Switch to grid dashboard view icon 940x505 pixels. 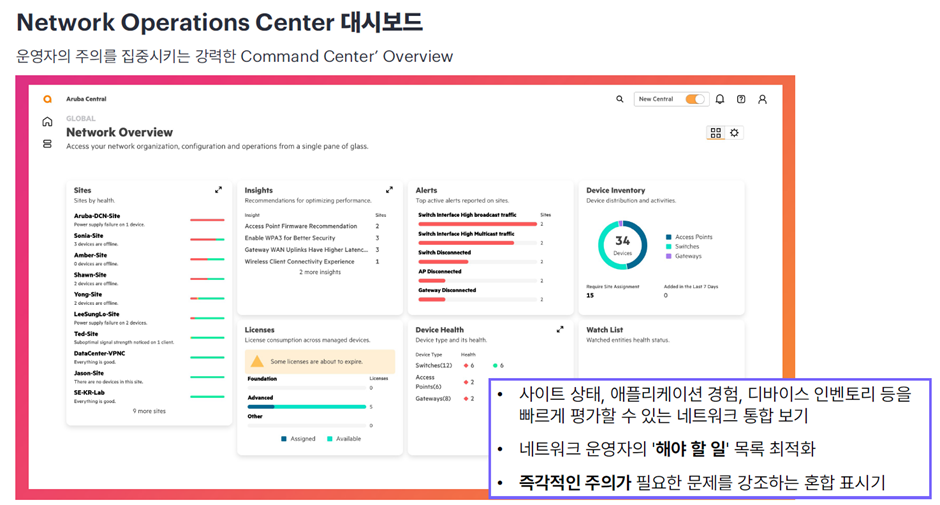(x=715, y=133)
